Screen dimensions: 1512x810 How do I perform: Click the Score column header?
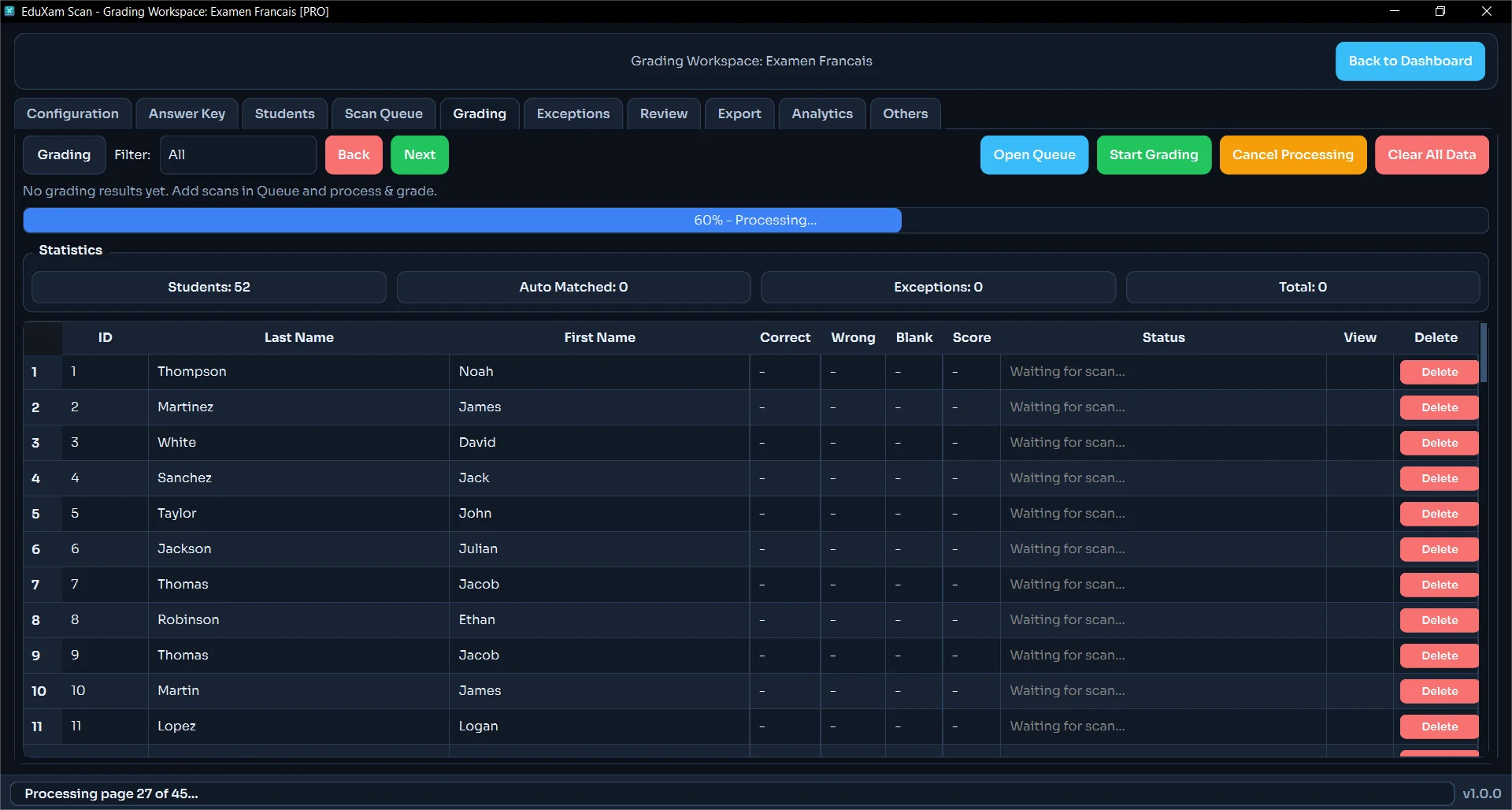coord(971,337)
